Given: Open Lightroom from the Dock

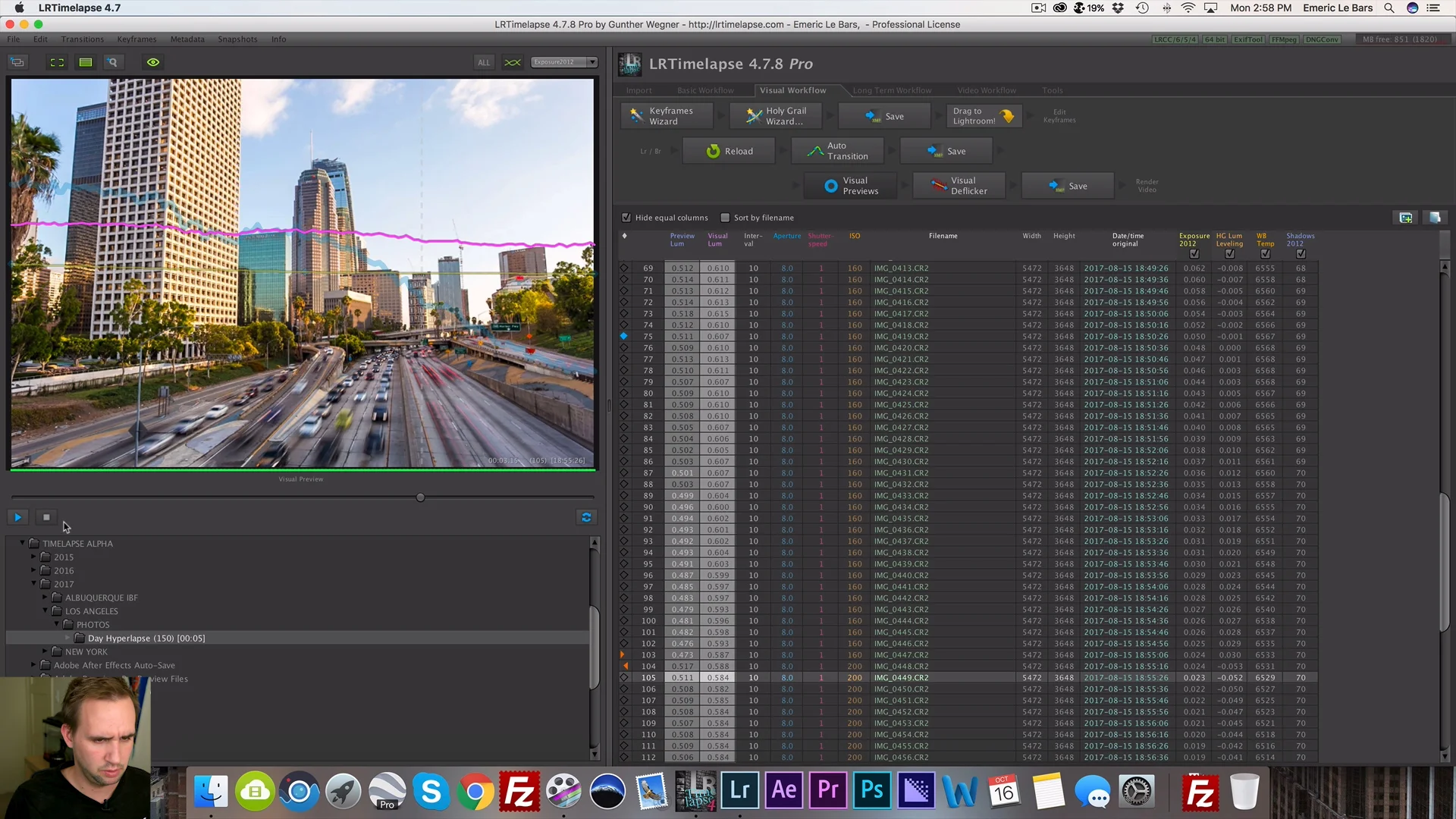Looking at the screenshot, I should (x=740, y=792).
